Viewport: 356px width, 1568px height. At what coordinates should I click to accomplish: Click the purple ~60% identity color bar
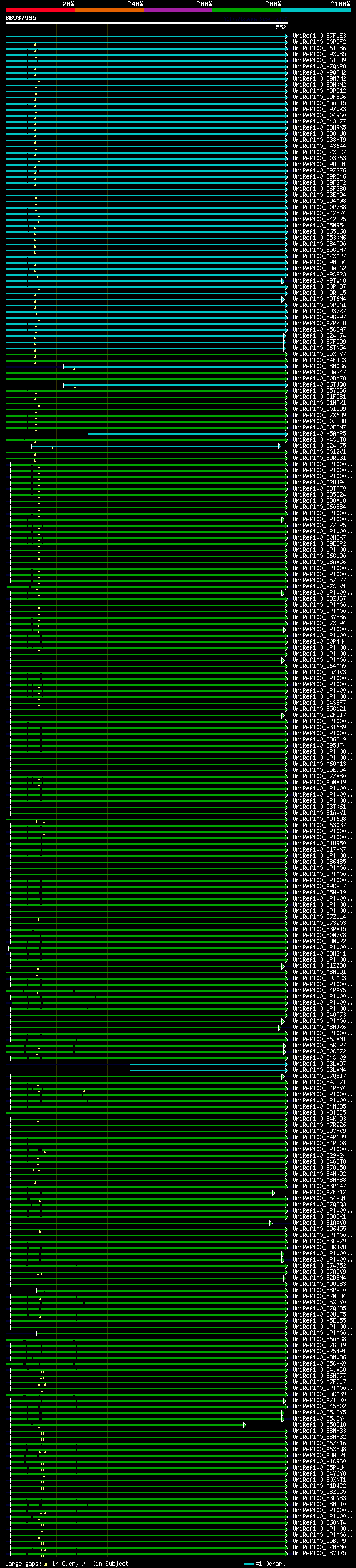[x=179, y=10]
